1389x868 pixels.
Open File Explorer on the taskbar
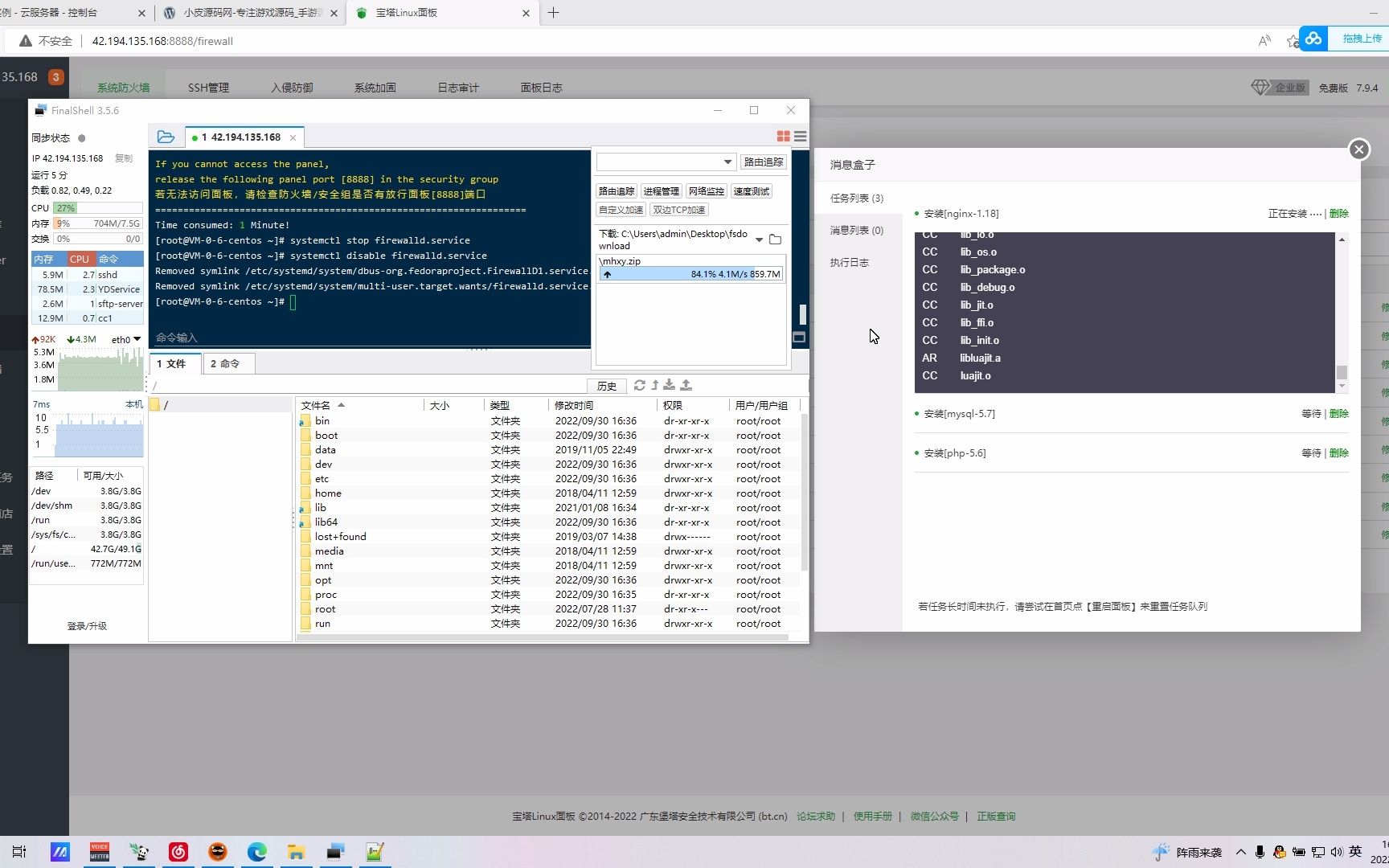[x=297, y=852]
